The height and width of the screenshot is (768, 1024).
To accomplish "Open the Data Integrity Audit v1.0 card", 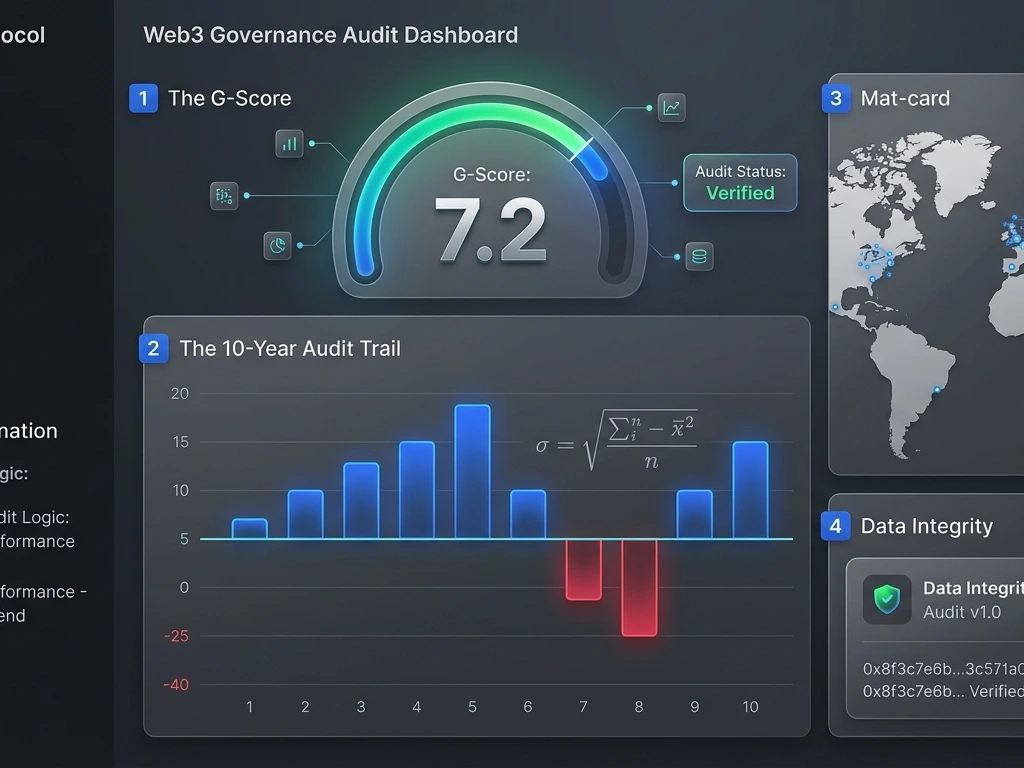I will (935, 638).
